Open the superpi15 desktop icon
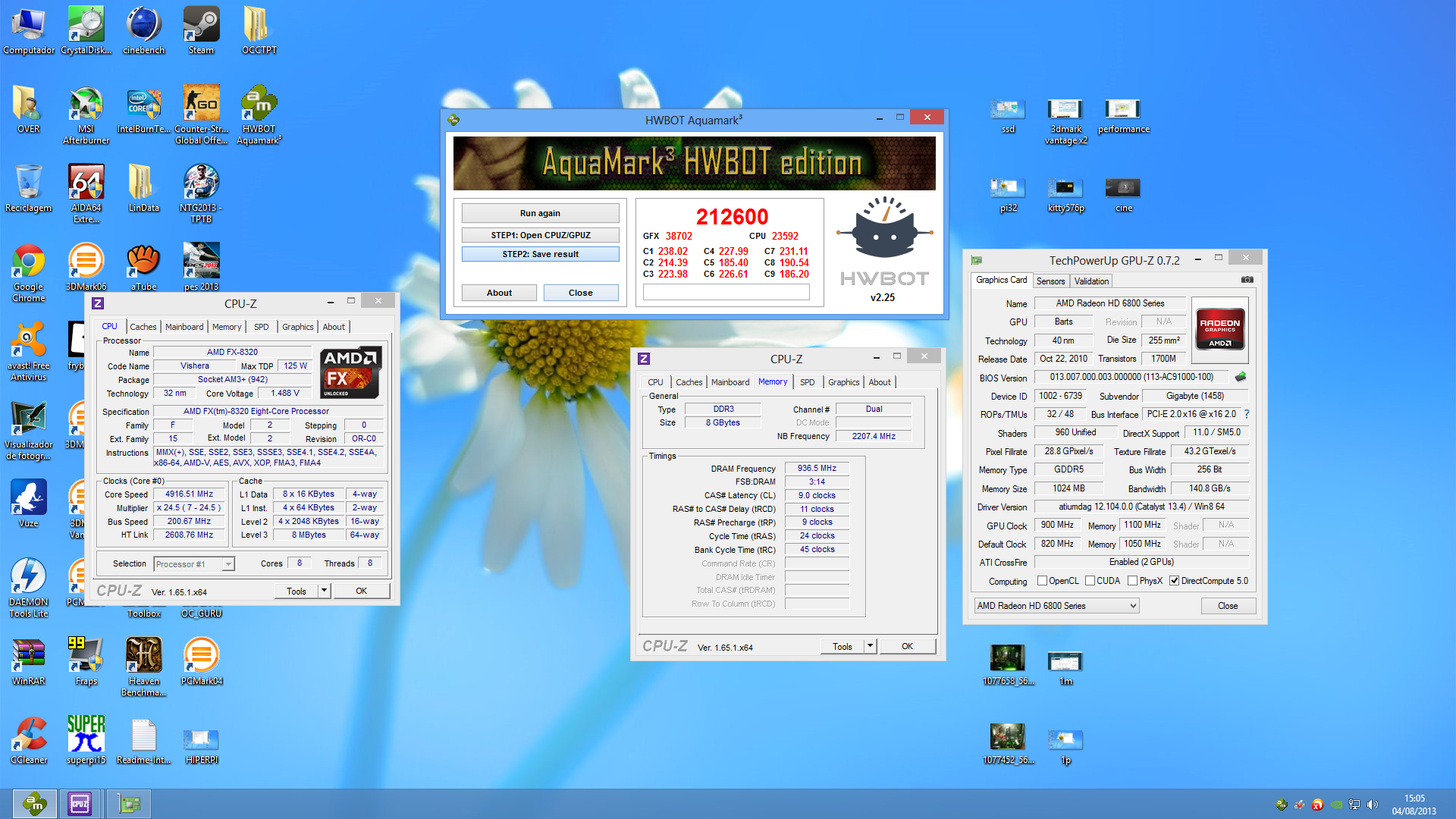The width and height of the screenshot is (1456, 819). (86, 740)
